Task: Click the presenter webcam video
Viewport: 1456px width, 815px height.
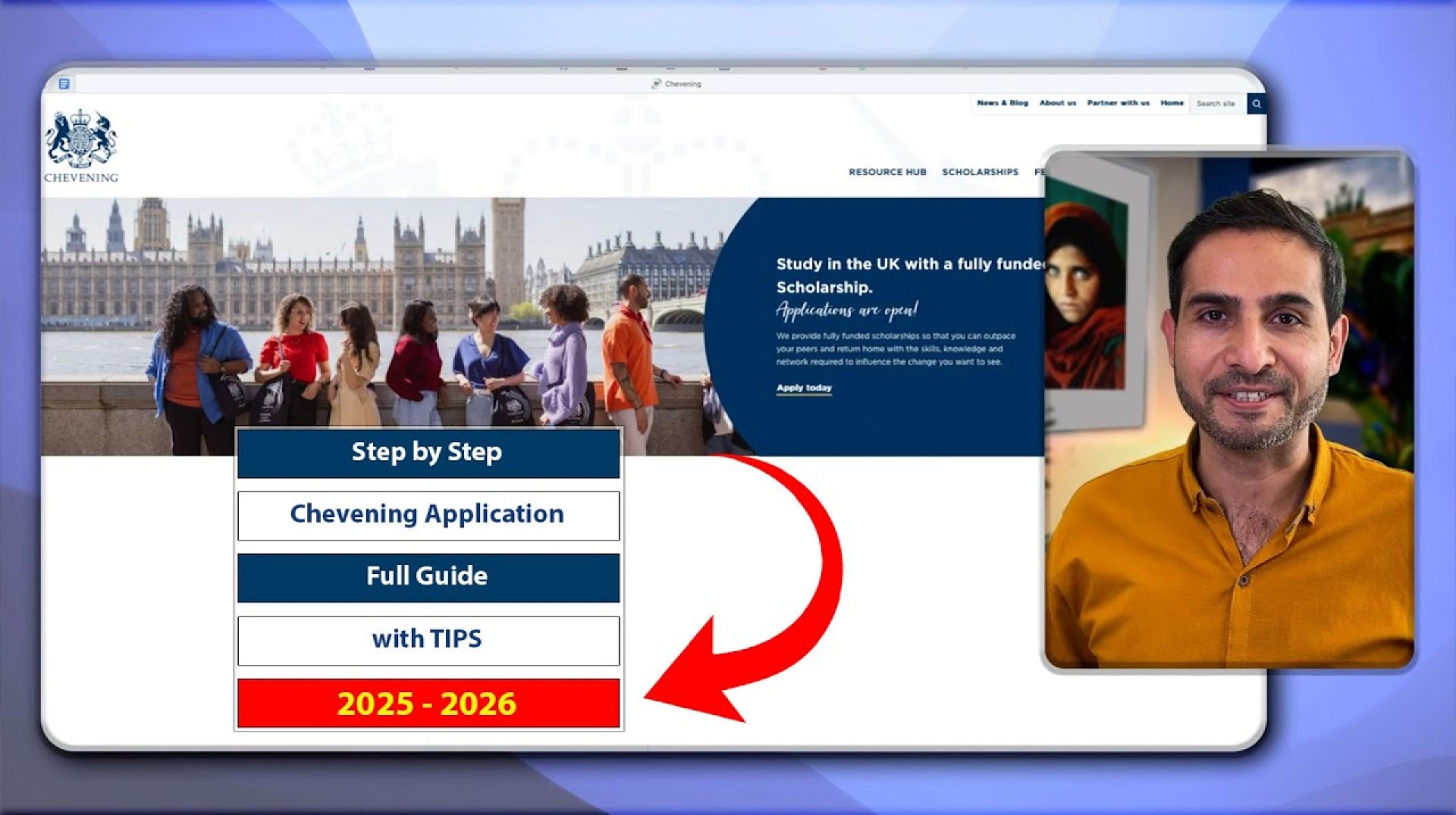Action: (x=1228, y=410)
